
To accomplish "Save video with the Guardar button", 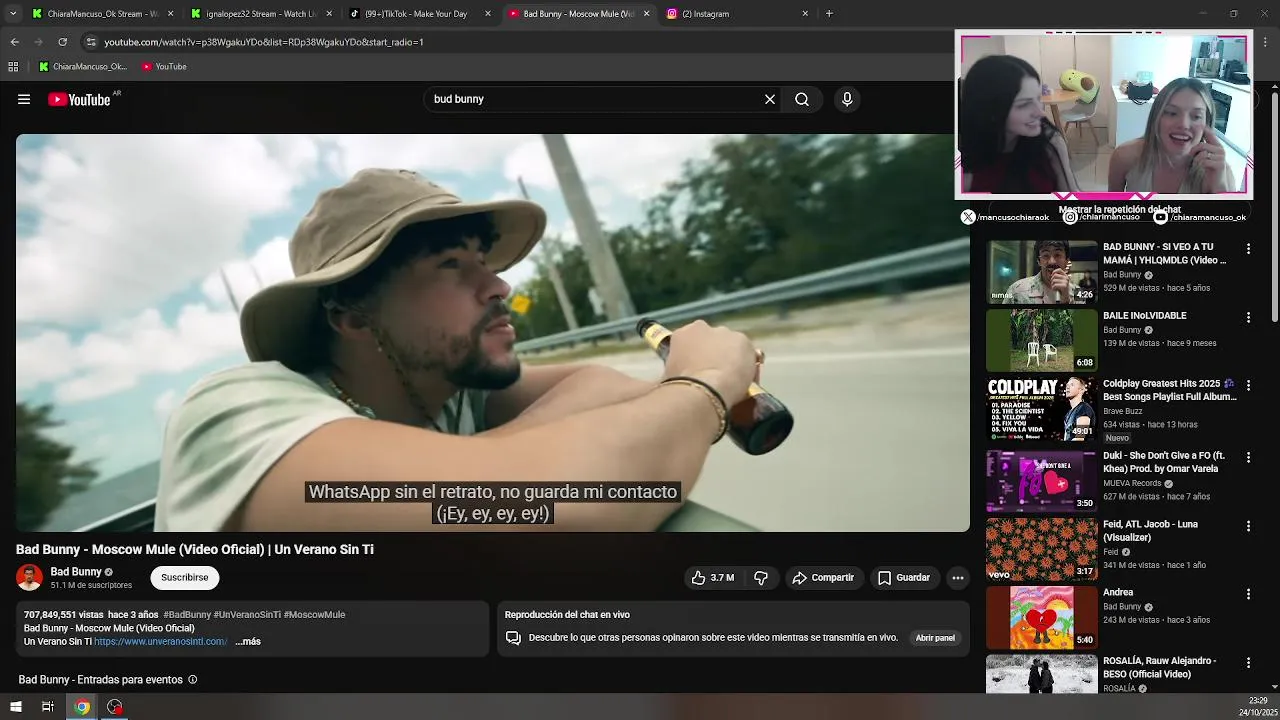I will click(904, 577).
